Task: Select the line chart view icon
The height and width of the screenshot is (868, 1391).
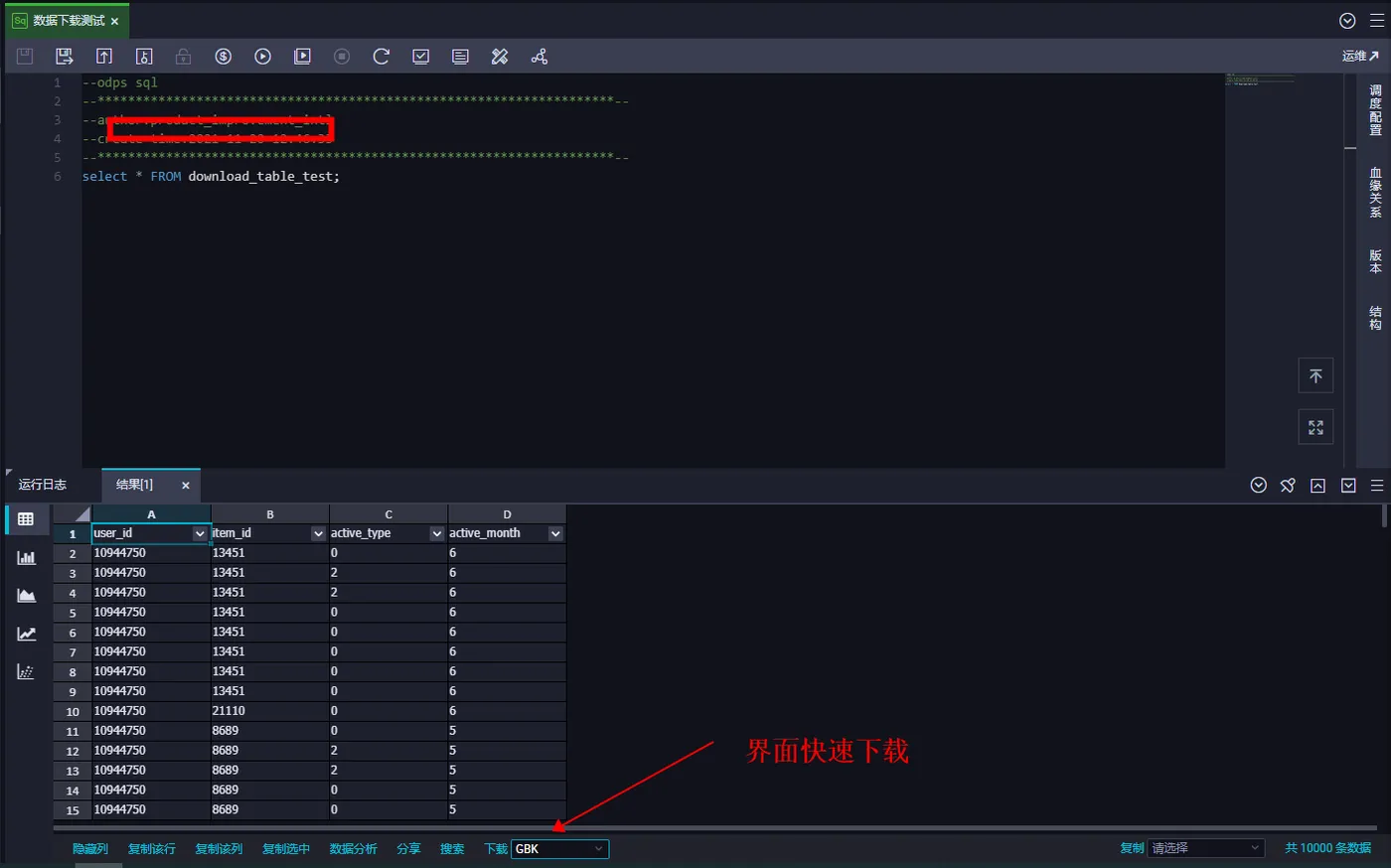Action: pyautogui.click(x=26, y=634)
